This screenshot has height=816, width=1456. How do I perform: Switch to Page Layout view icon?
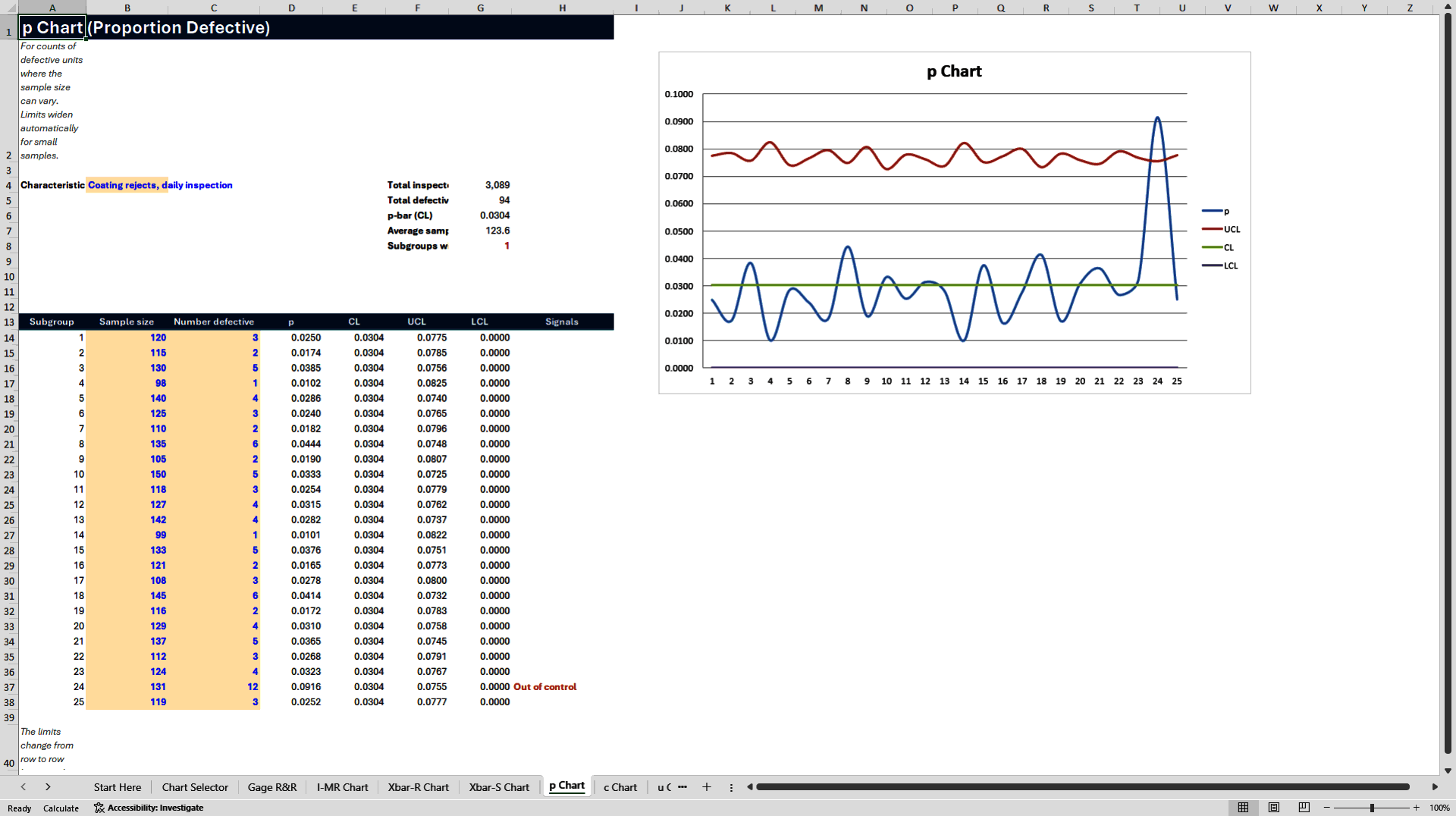(x=1274, y=808)
